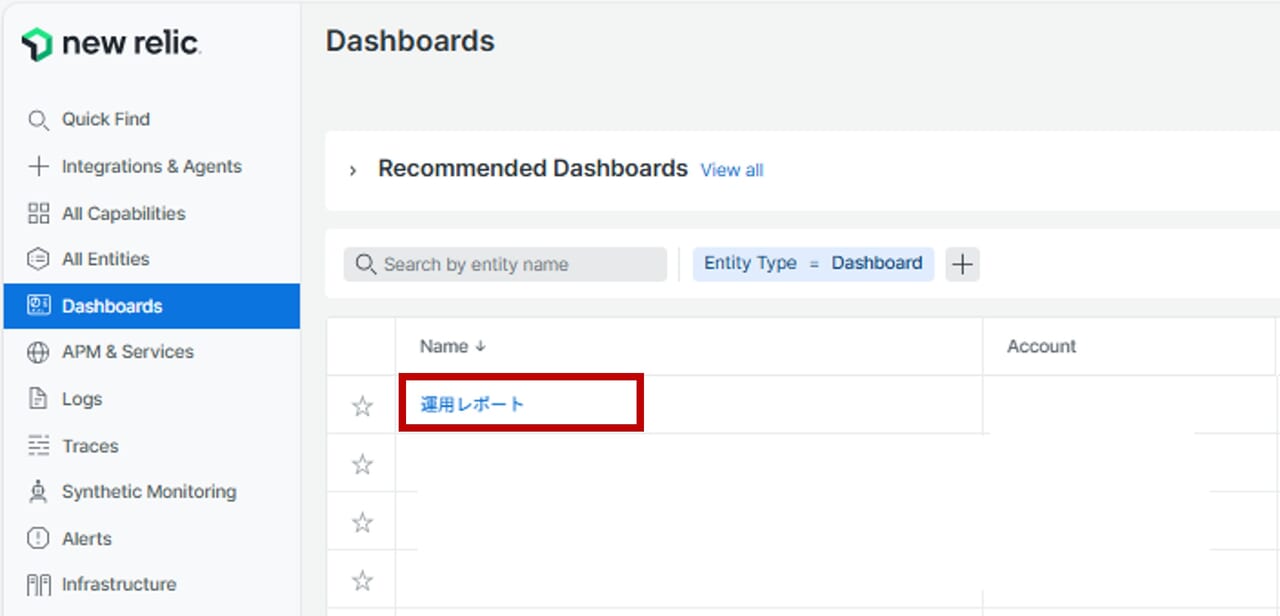Select Alerts from the sidebar
The width and height of the screenshot is (1280, 616).
tap(87, 539)
